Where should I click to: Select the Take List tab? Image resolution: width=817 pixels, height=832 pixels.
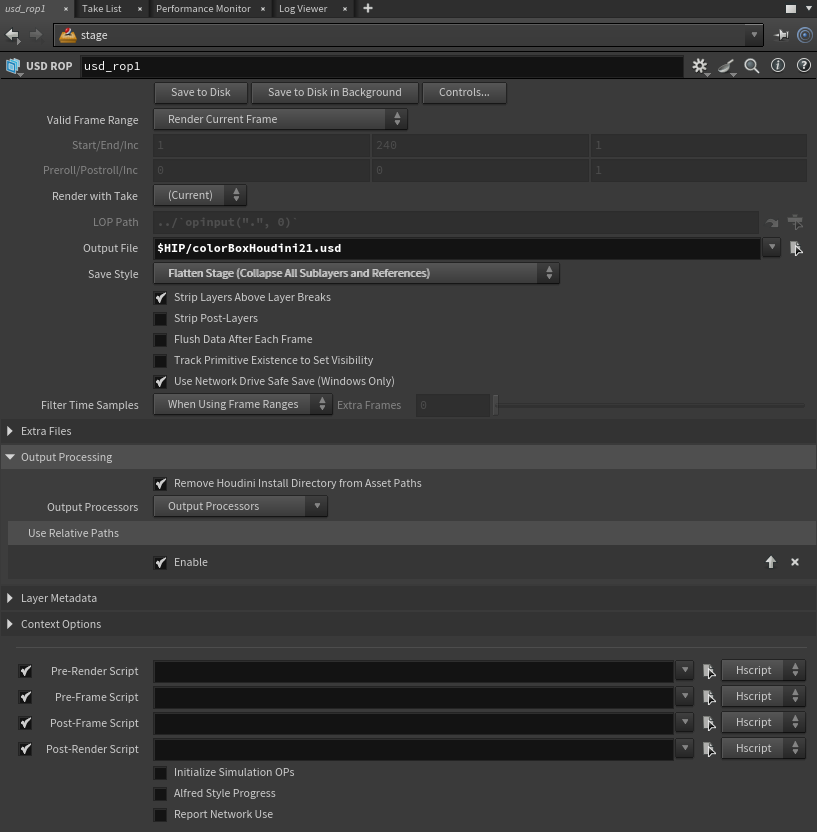pos(101,9)
